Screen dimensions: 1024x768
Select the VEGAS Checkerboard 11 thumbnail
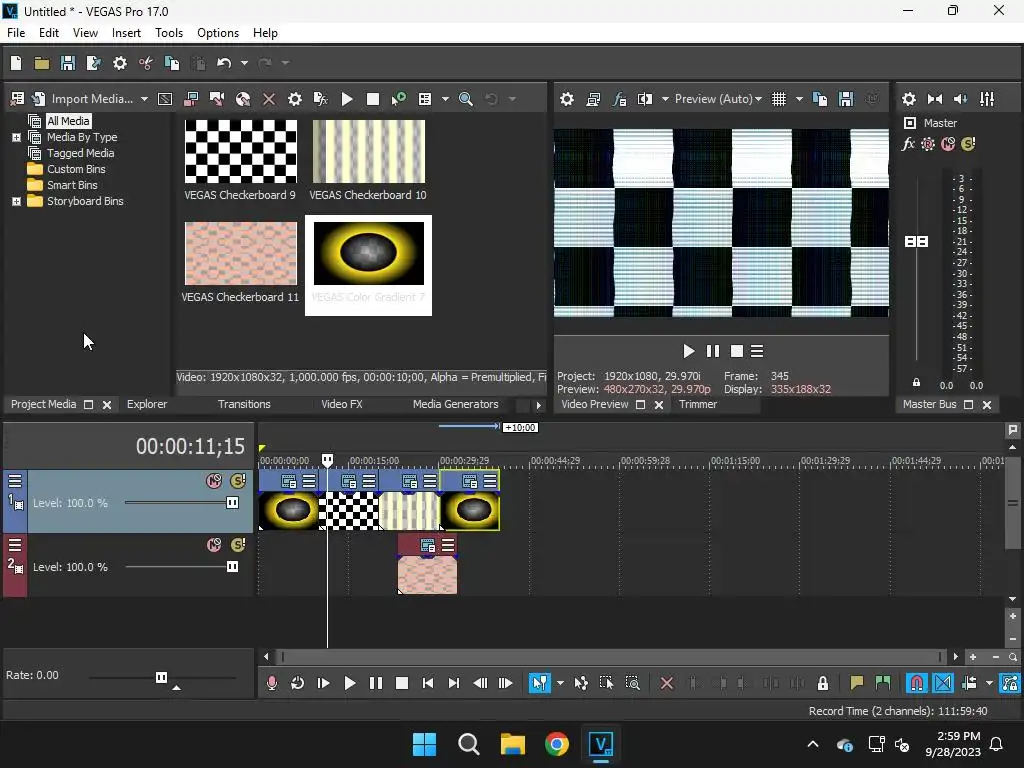click(x=240, y=253)
